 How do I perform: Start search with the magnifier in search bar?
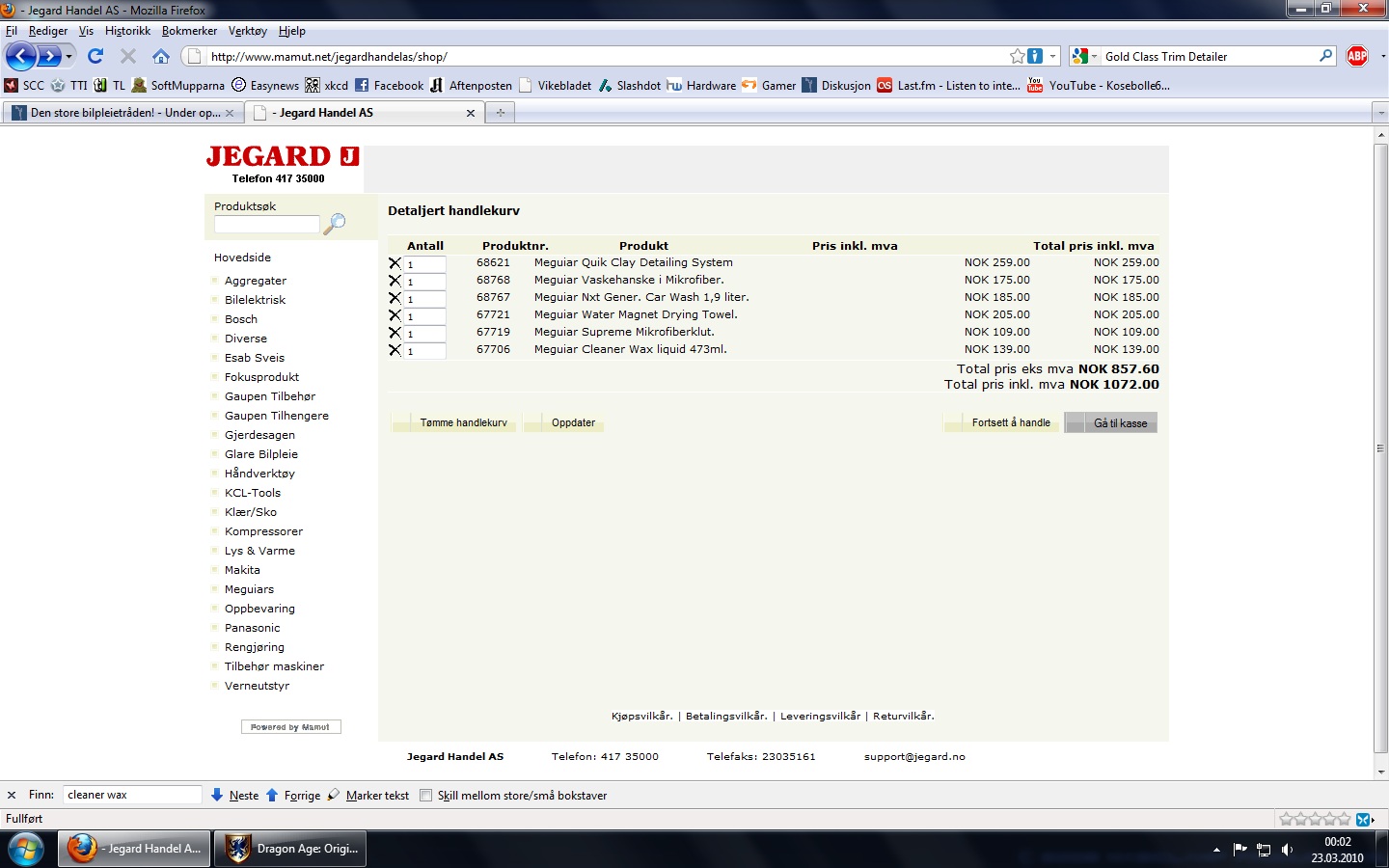[1326, 56]
